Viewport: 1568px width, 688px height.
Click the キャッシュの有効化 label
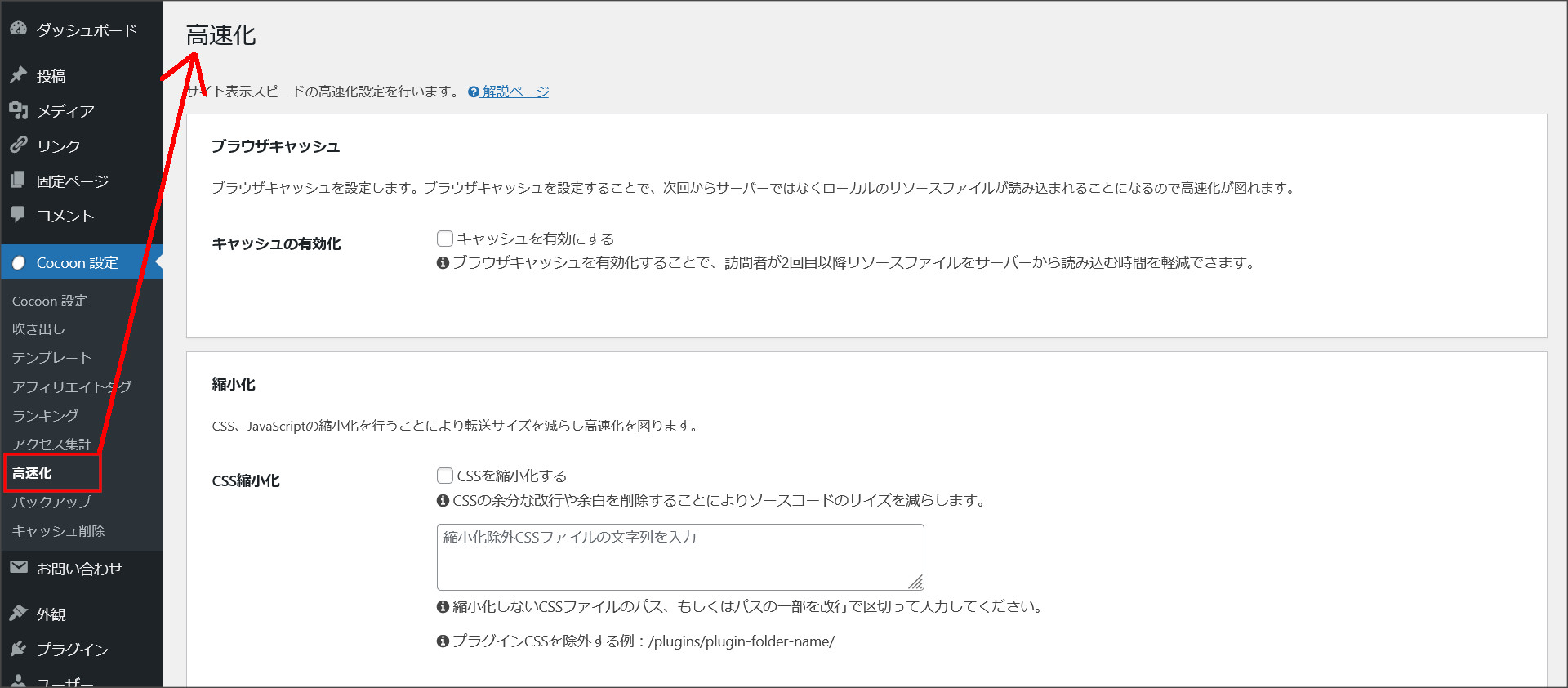277,243
